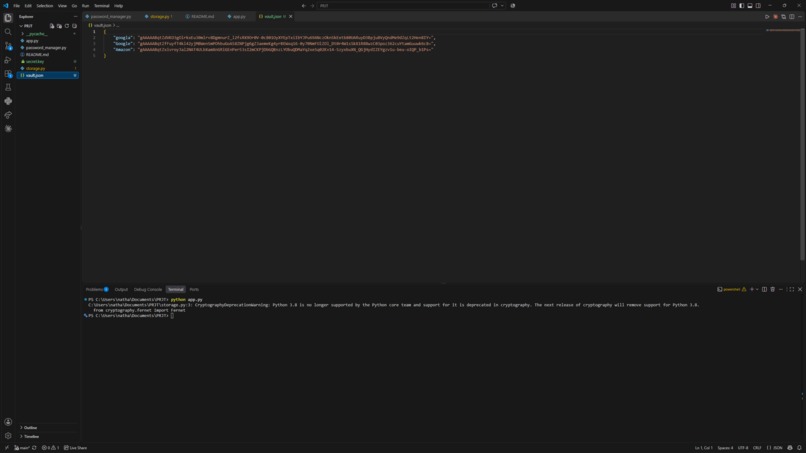Image resolution: width=806 pixels, height=453 pixels.
Task: Navigate back using the arrow
Action: click(303, 6)
